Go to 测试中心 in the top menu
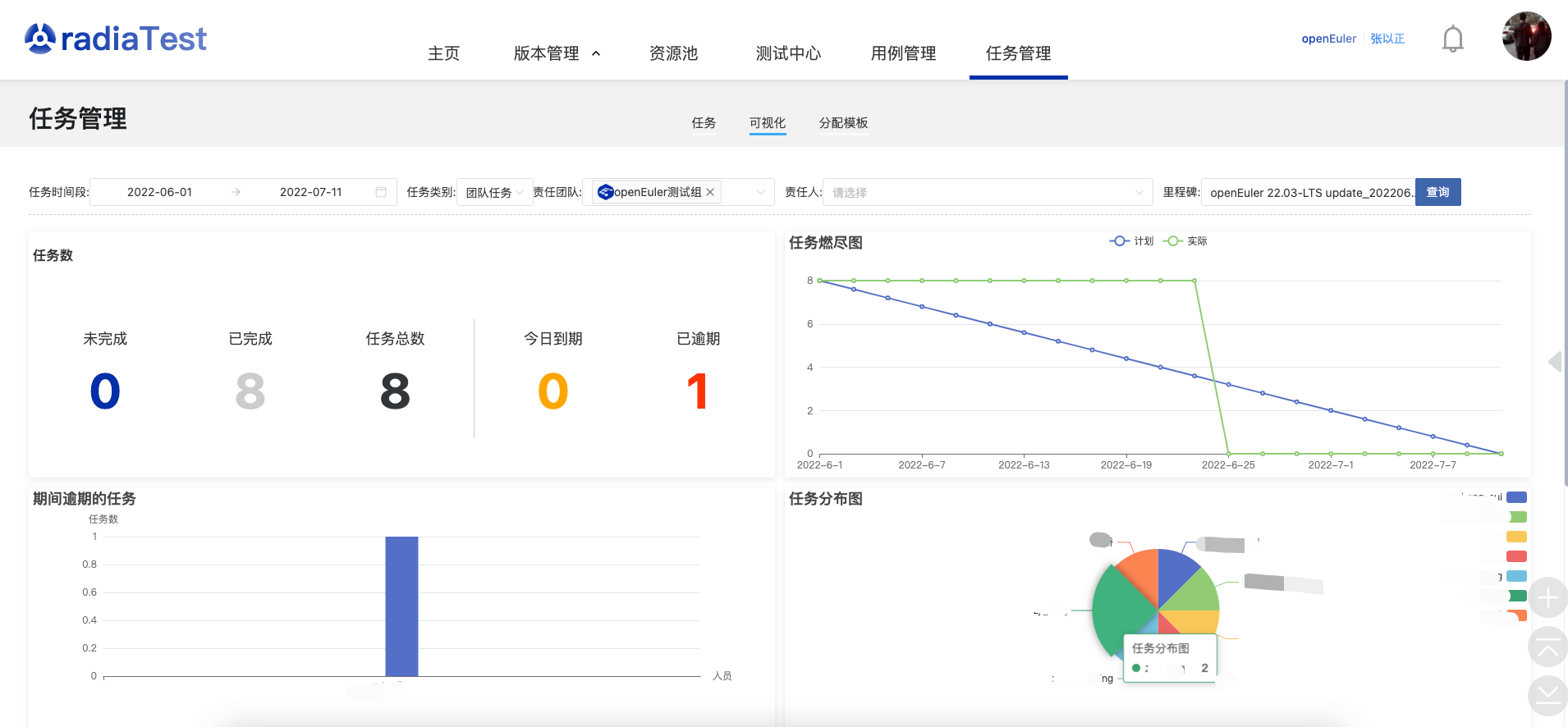This screenshot has width=1568, height=727. 788,53
